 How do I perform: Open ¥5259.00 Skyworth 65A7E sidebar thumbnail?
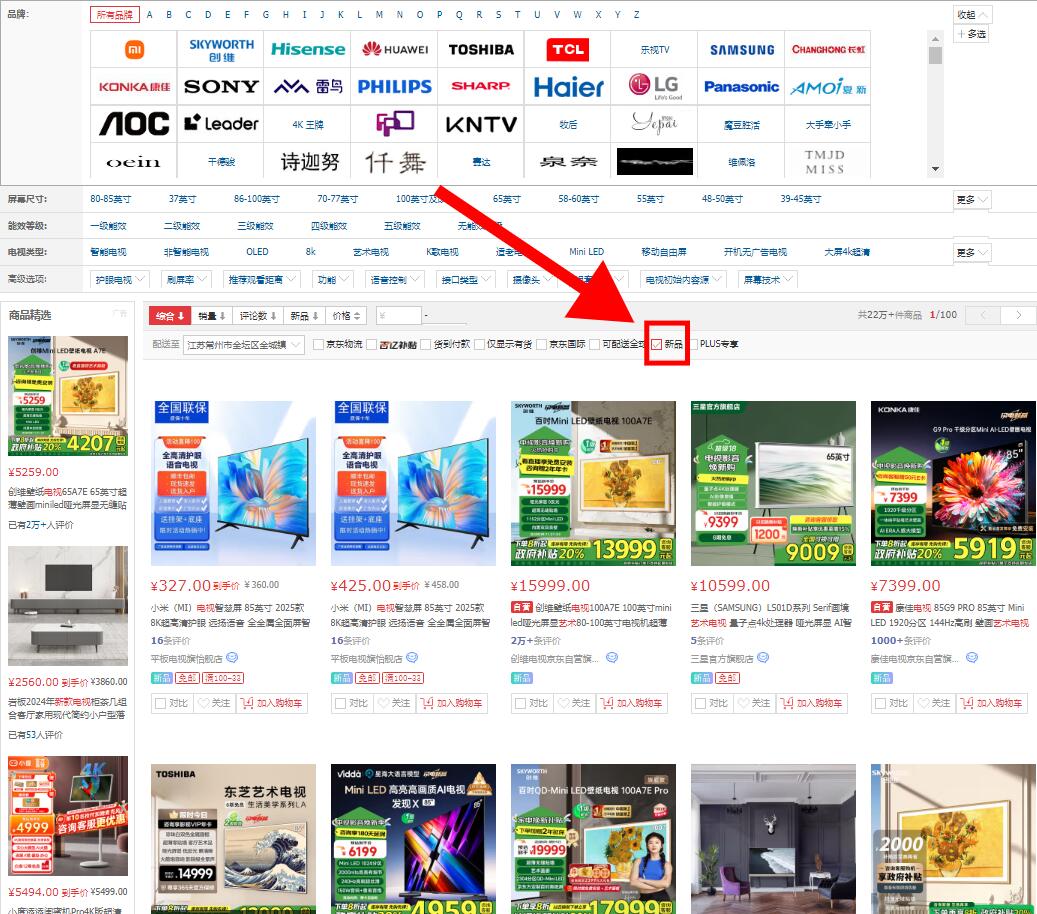(67, 395)
